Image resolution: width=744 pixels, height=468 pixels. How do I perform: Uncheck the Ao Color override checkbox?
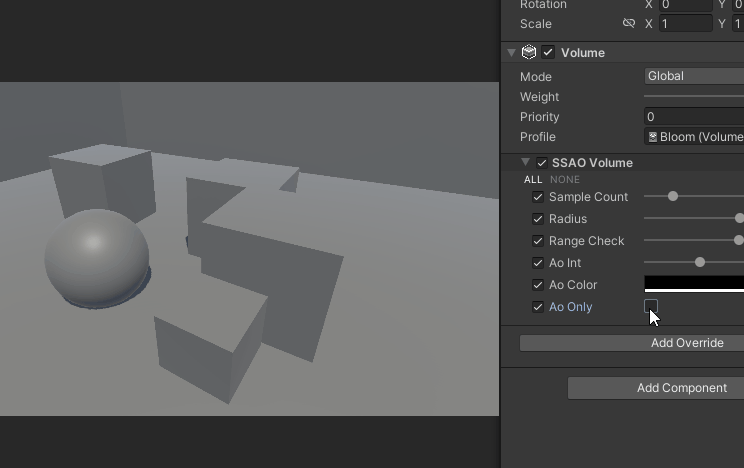(538, 285)
